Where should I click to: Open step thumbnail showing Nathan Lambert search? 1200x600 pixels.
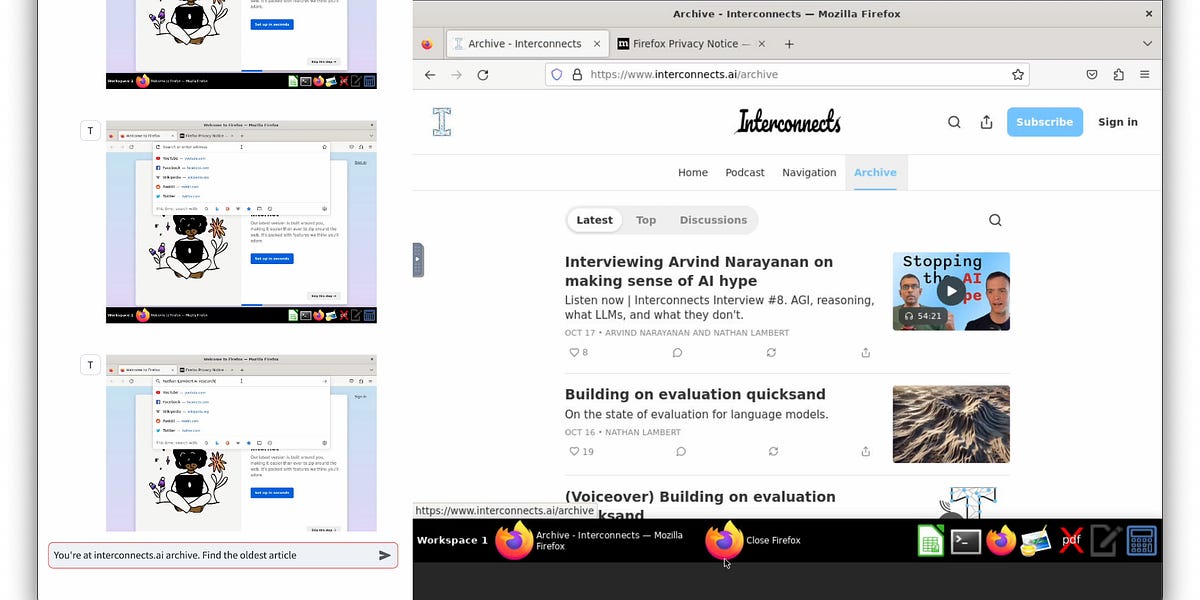pyautogui.click(x=241, y=443)
